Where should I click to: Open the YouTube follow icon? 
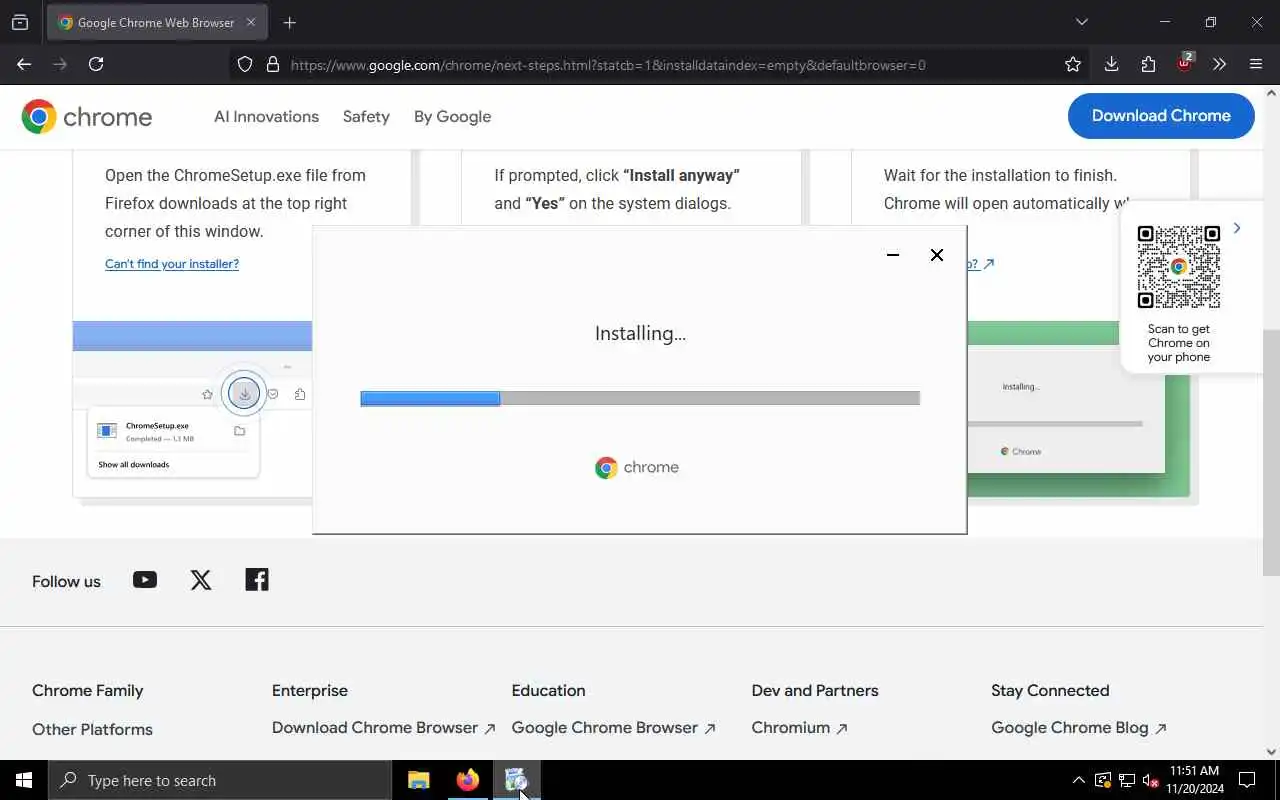pyautogui.click(x=145, y=580)
